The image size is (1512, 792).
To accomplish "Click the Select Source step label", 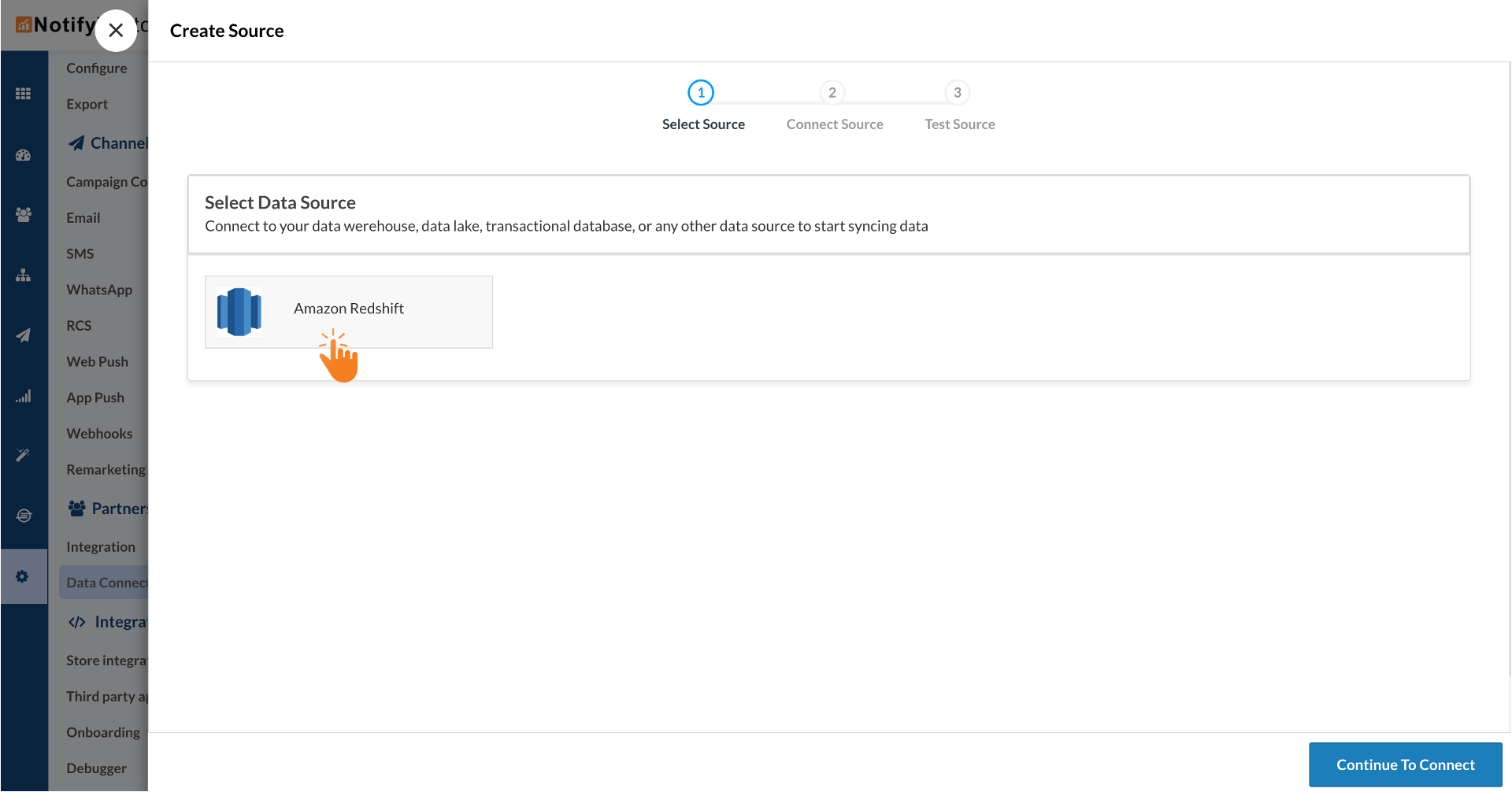I will pos(703,124).
